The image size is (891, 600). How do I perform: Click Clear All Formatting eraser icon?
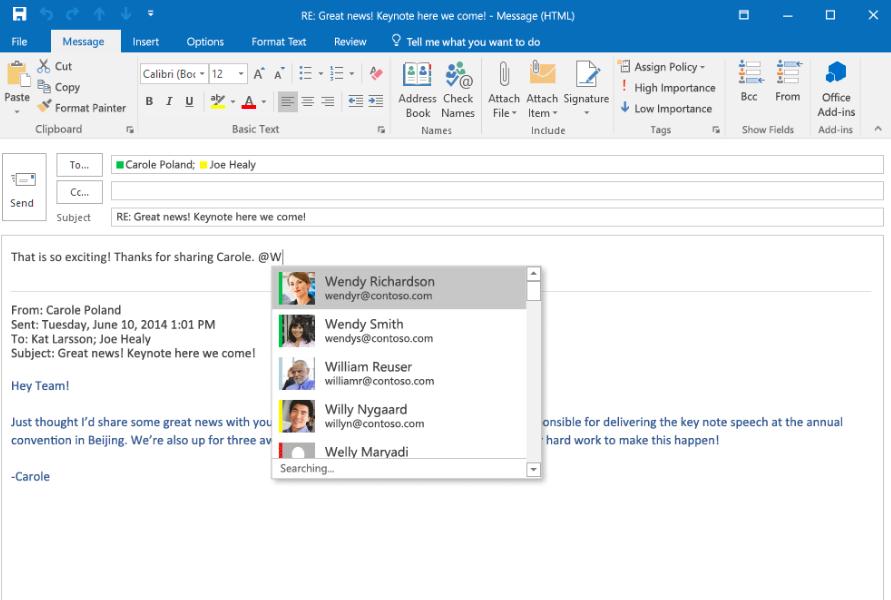point(376,73)
